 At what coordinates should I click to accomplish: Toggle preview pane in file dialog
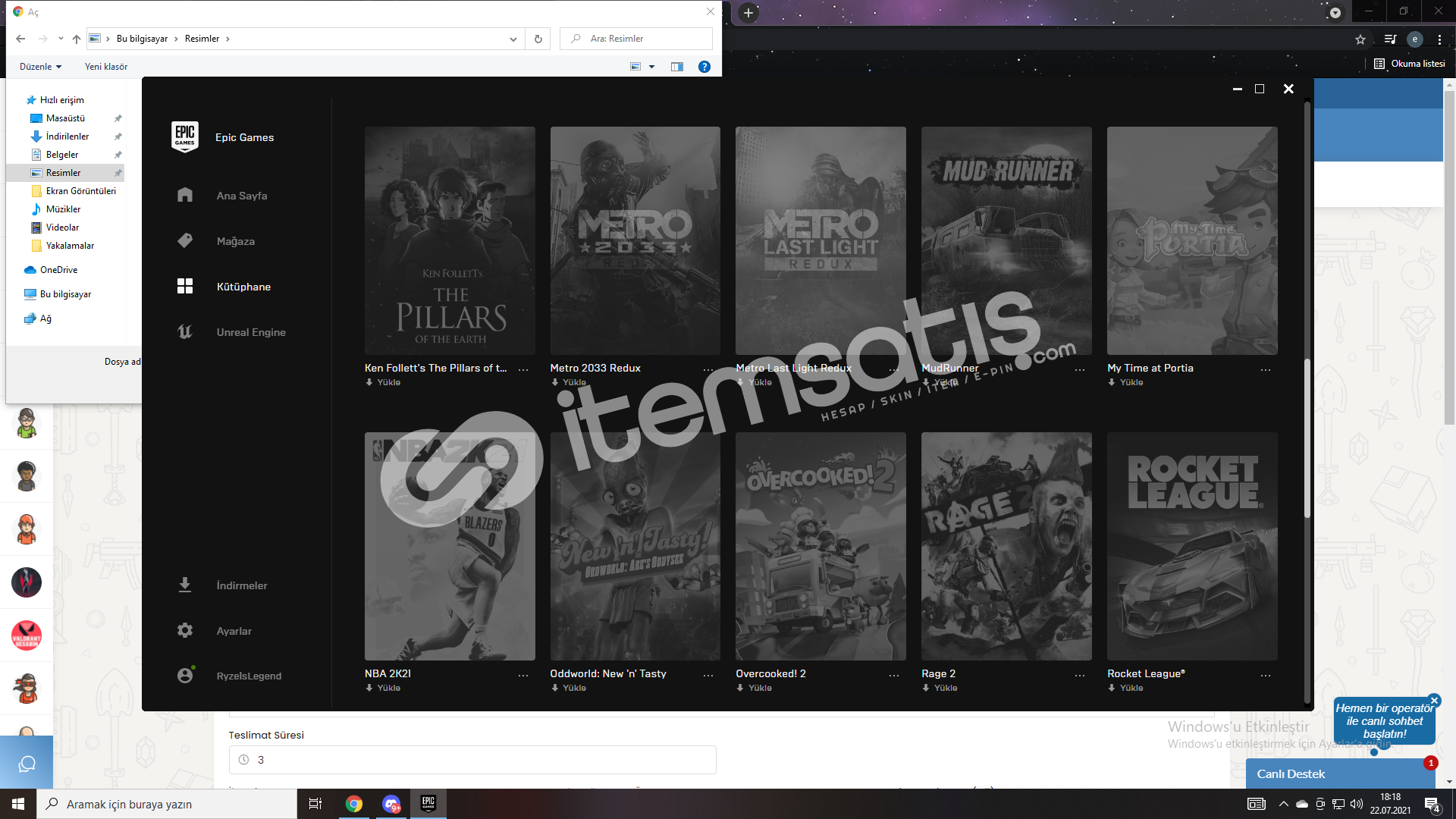(x=677, y=67)
